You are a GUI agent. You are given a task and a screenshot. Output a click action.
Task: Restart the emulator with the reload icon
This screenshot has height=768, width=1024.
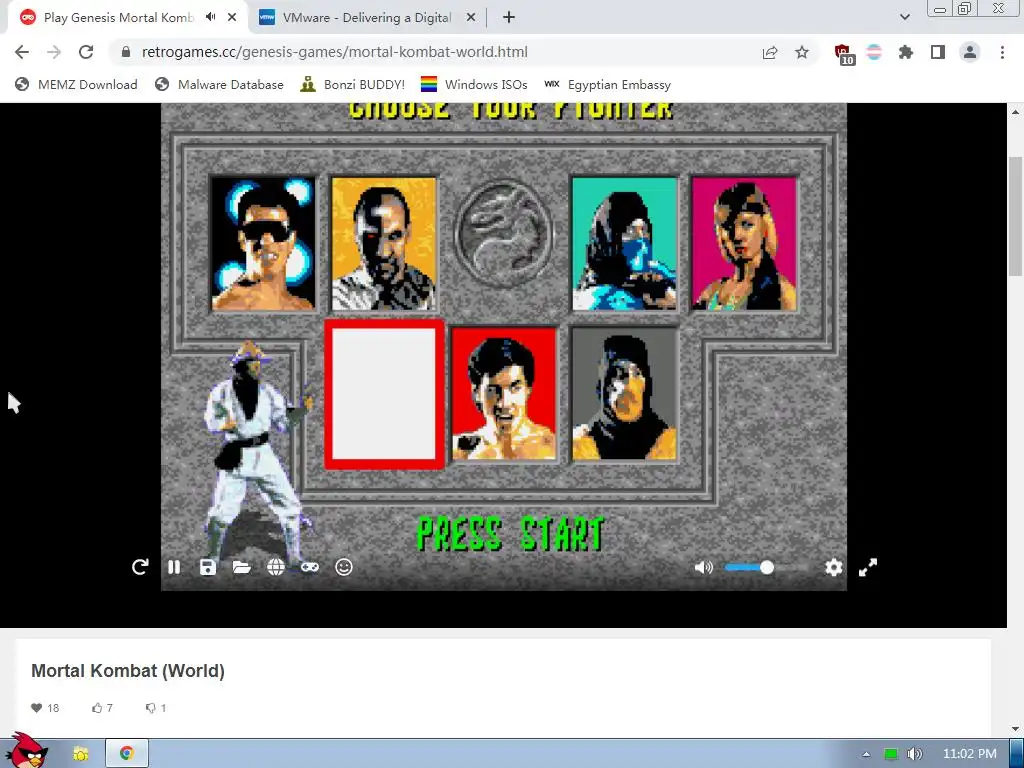[x=140, y=567]
